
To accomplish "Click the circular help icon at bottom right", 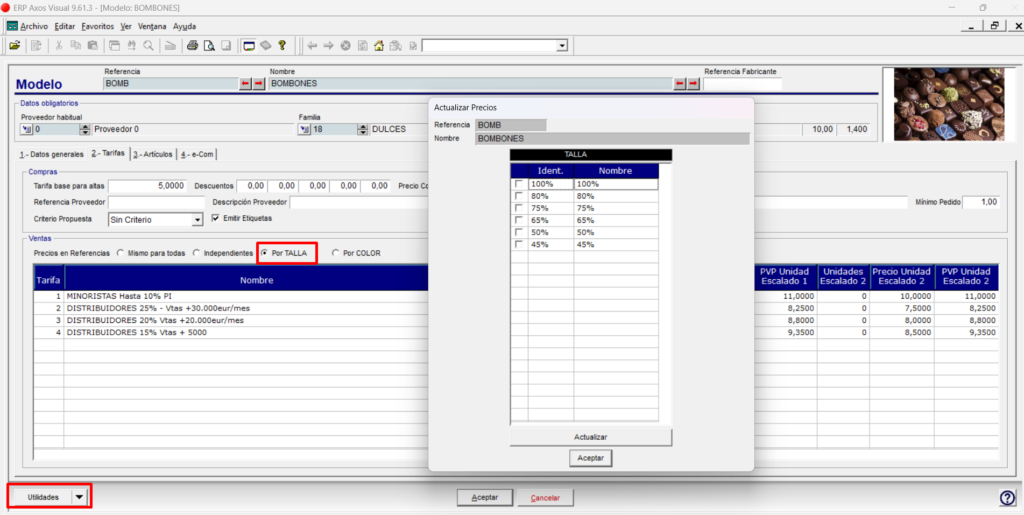I will (x=1007, y=498).
